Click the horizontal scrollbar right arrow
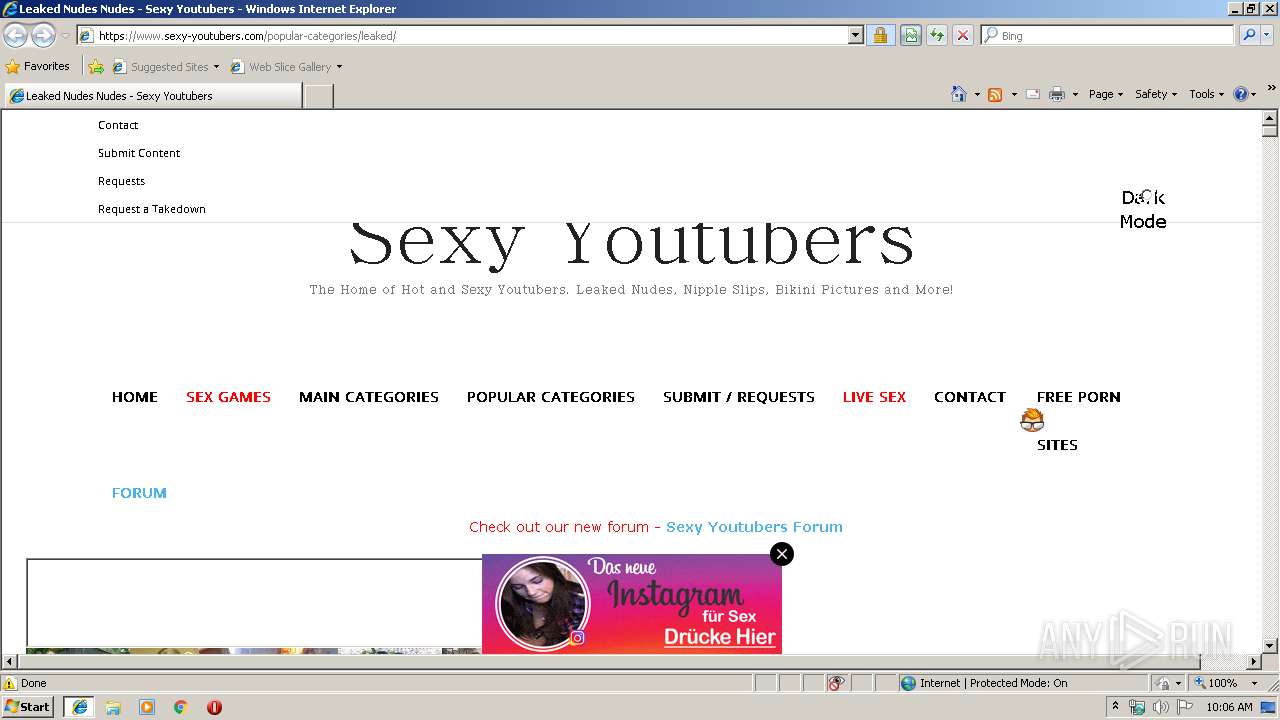 pyautogui.click(x=1254, y=662)
